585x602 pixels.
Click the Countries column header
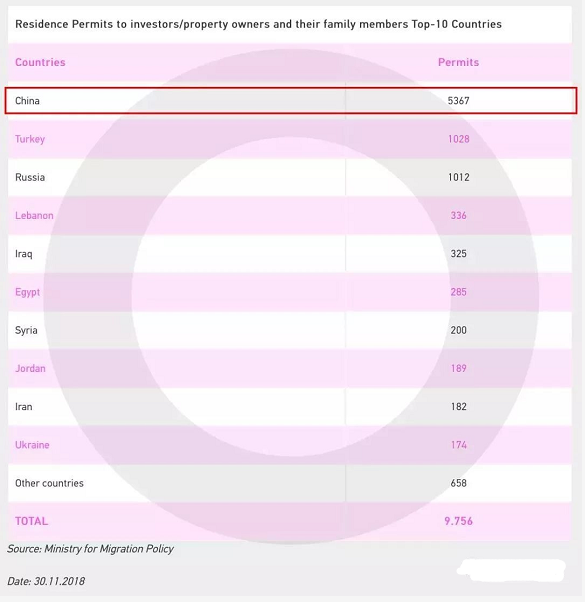tap(40, 62)
